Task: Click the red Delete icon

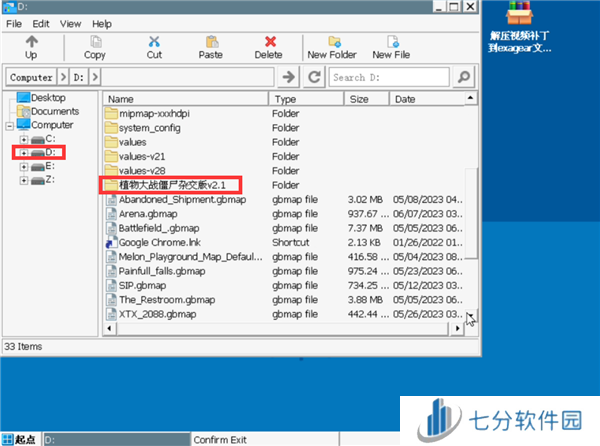Action: point(268,42)
